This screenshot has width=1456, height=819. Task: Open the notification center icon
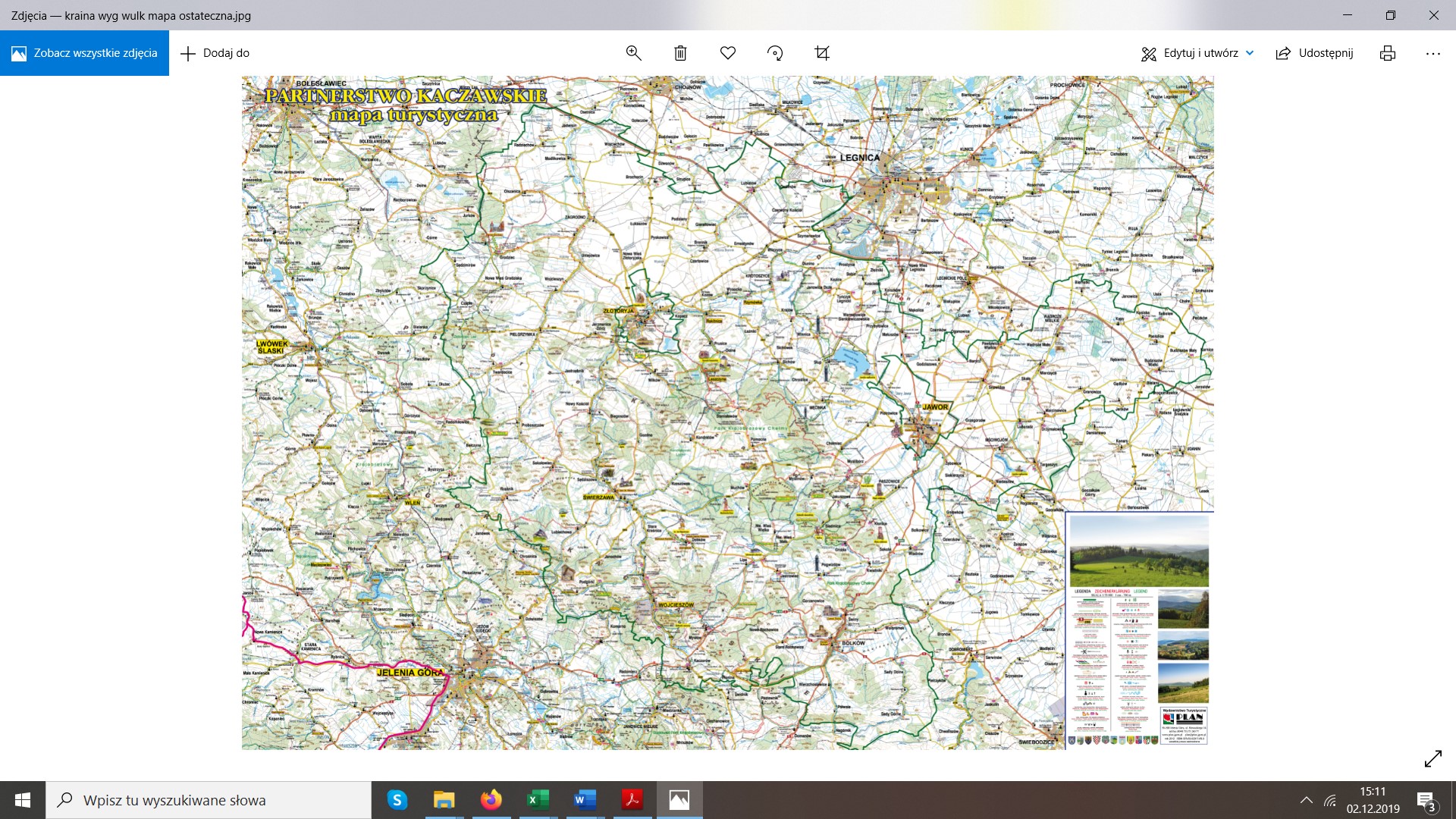tap(1426, 801)
